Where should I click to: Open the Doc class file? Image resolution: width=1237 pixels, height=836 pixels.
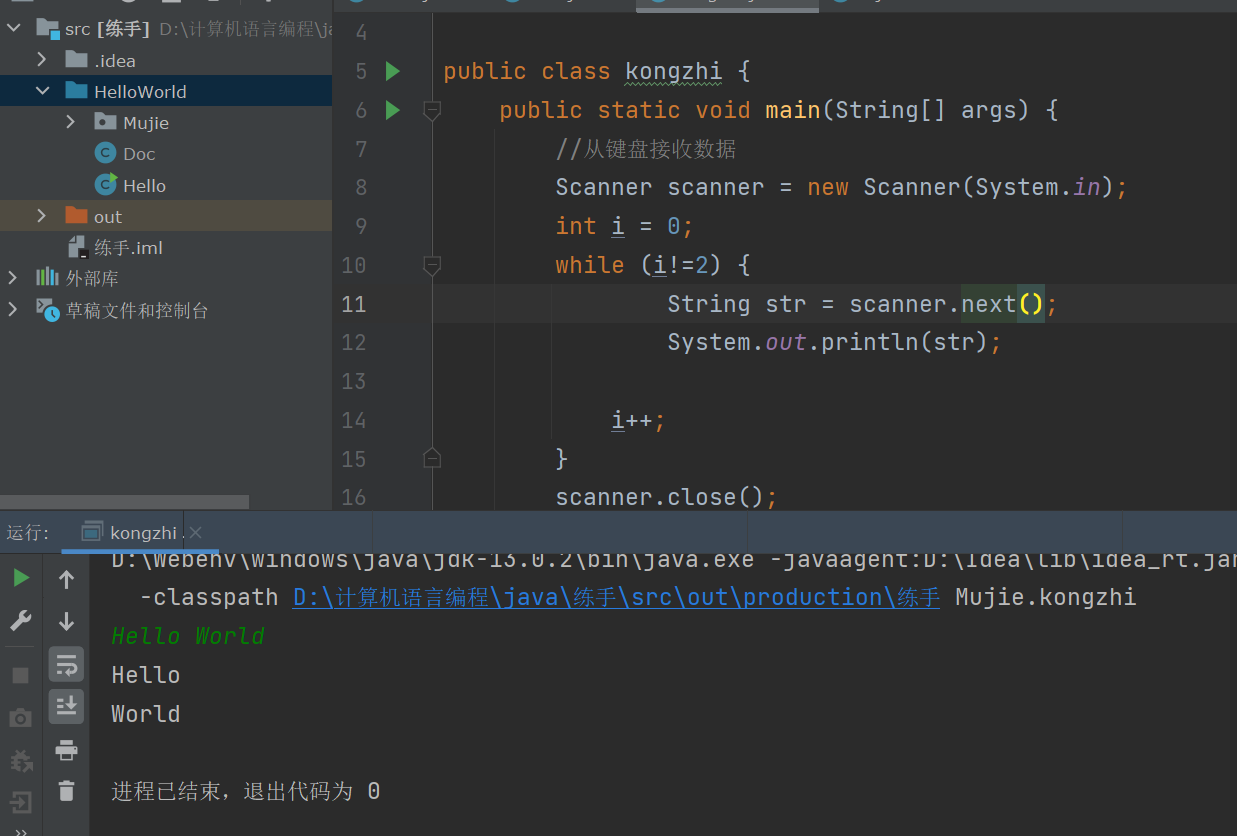coord(139,154)
